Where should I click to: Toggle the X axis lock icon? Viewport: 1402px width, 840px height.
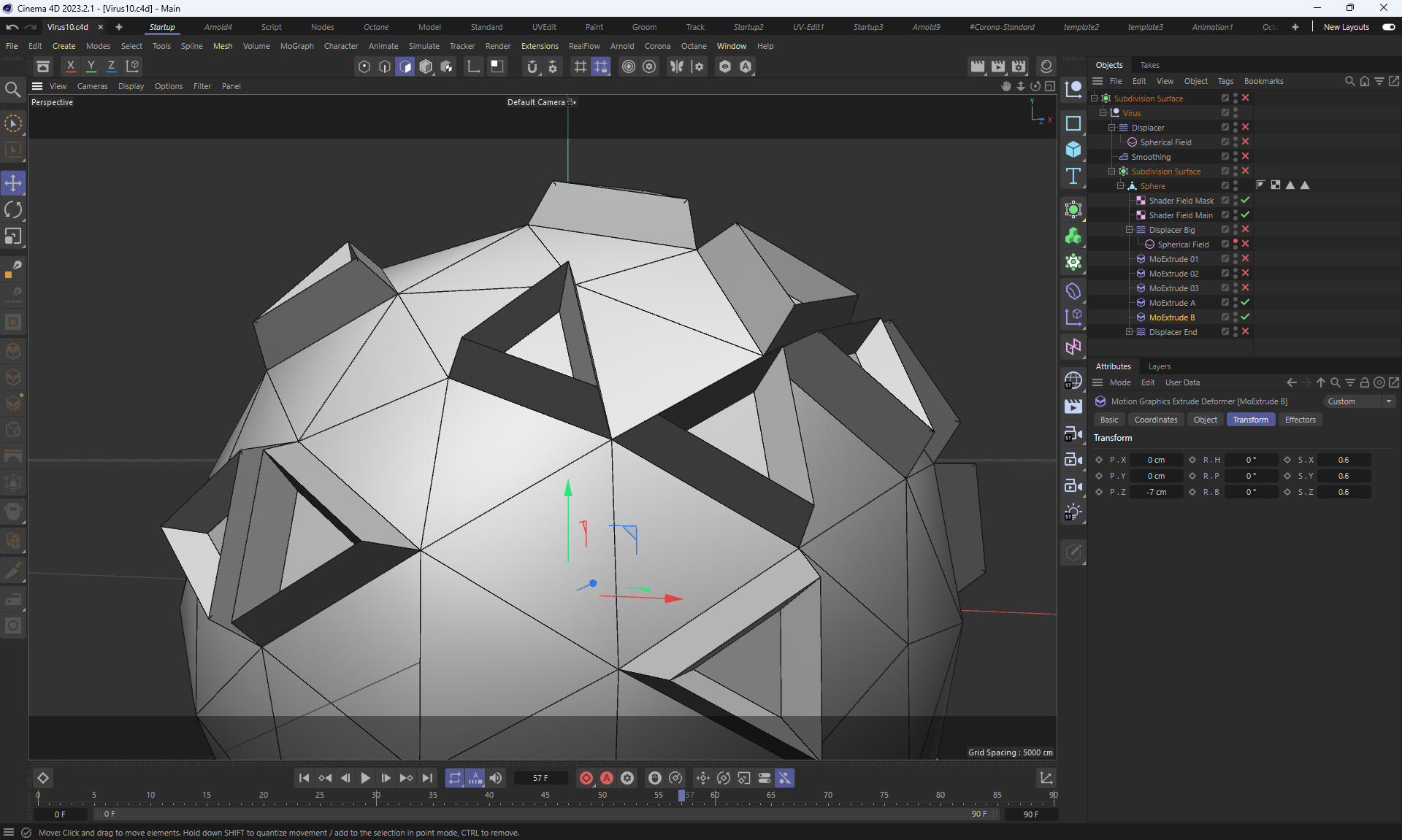(x=70, y=66)
